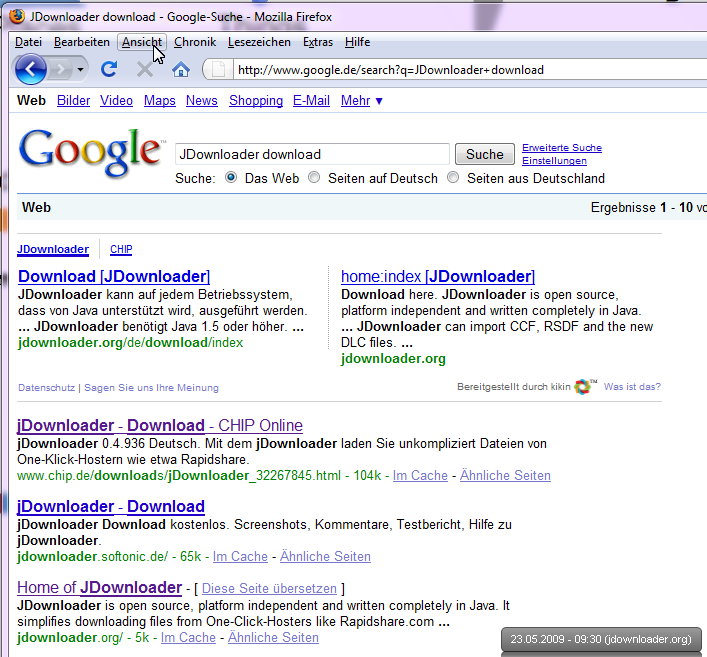The height and width of the screenshot is (657, 707).
Task: Click the Firefox back arrow button
Action: point(31,69)
